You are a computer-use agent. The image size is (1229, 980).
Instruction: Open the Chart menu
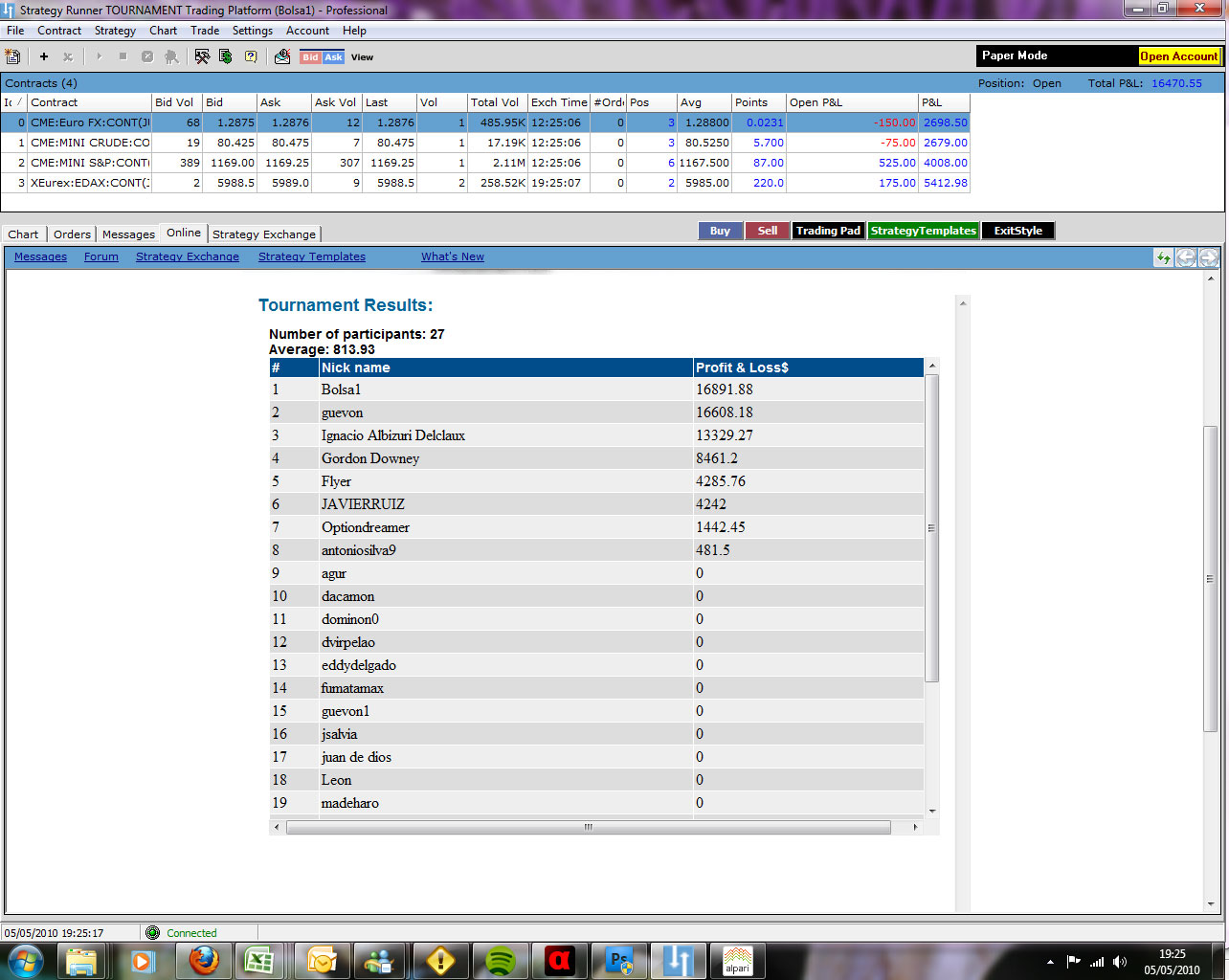tap(164, 31)
